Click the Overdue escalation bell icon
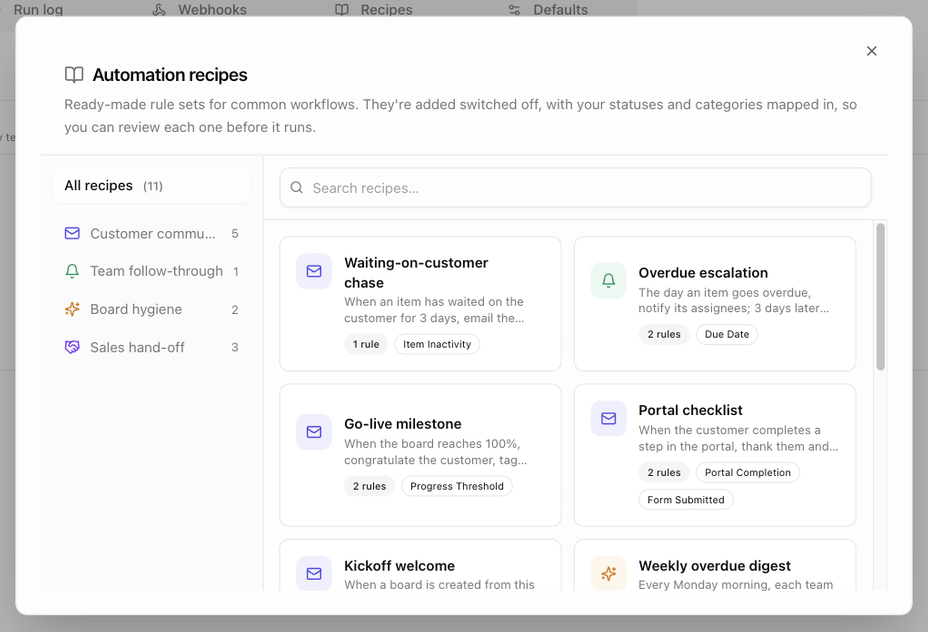928x632 pixels. tap(608, 280)
